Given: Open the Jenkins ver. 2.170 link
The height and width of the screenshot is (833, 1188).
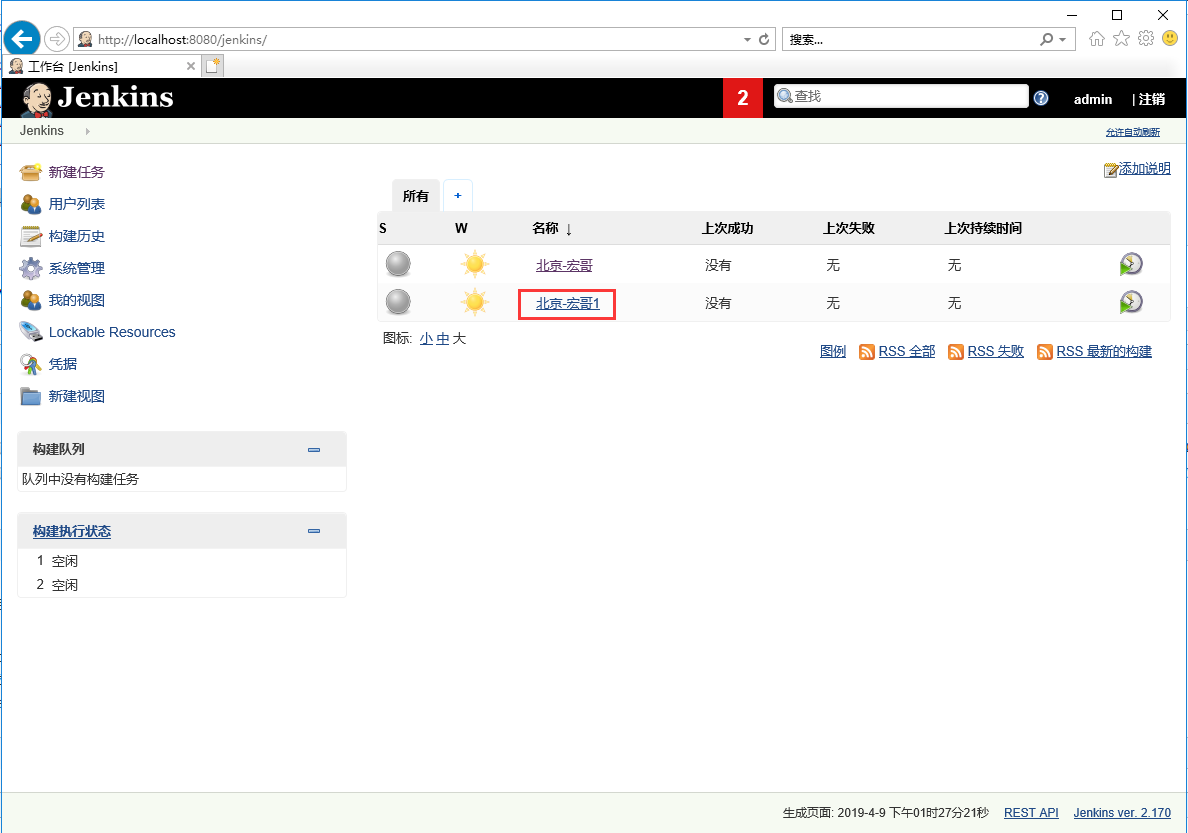Looking at the screenshot, I should point(1122,813).
